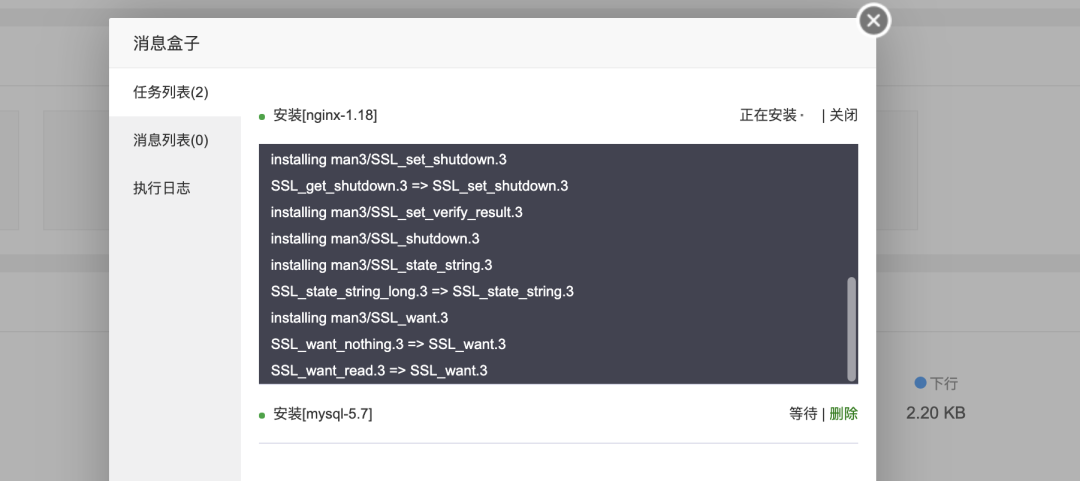Click the green dot beside 安装[nginx-1.18]
The image size is (1080, 481).
[x=262, y=117]
